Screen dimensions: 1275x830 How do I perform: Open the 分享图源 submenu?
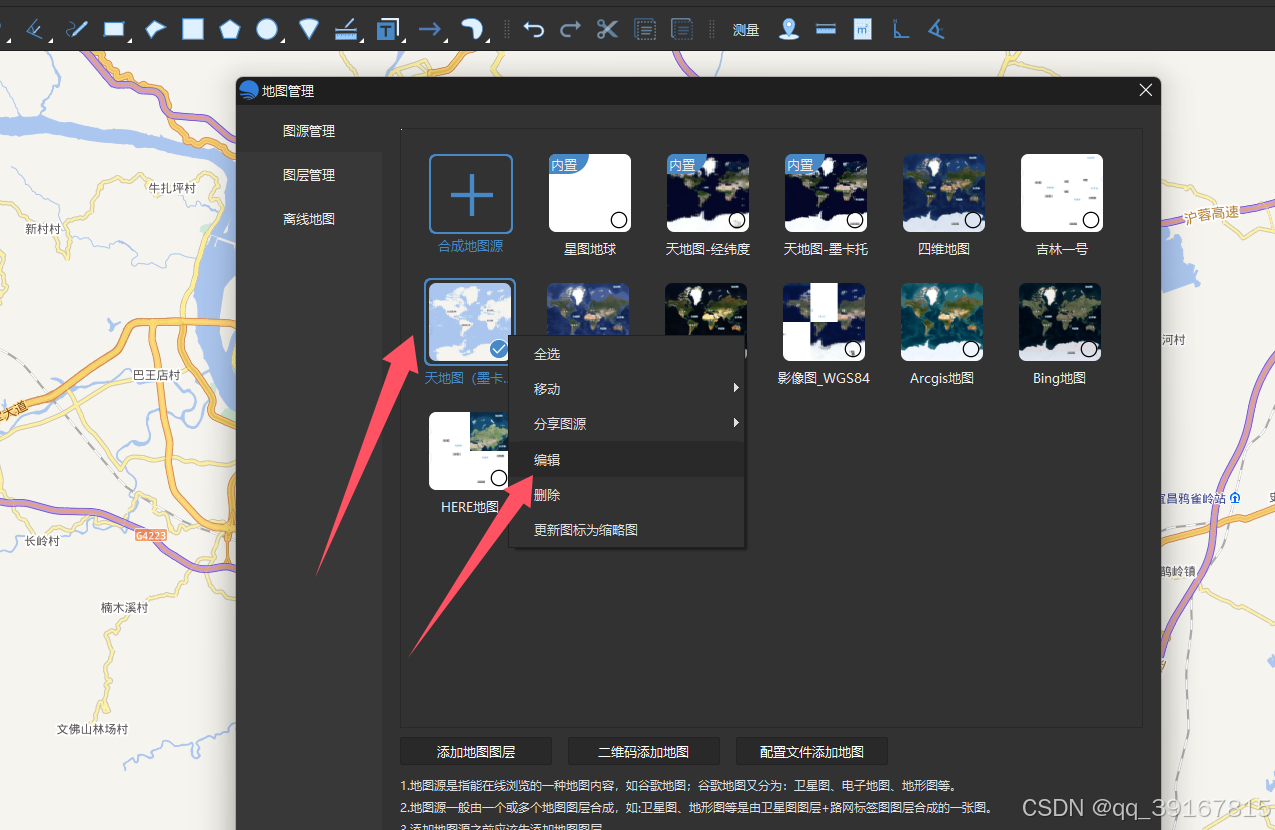click(x=627, y=424)
